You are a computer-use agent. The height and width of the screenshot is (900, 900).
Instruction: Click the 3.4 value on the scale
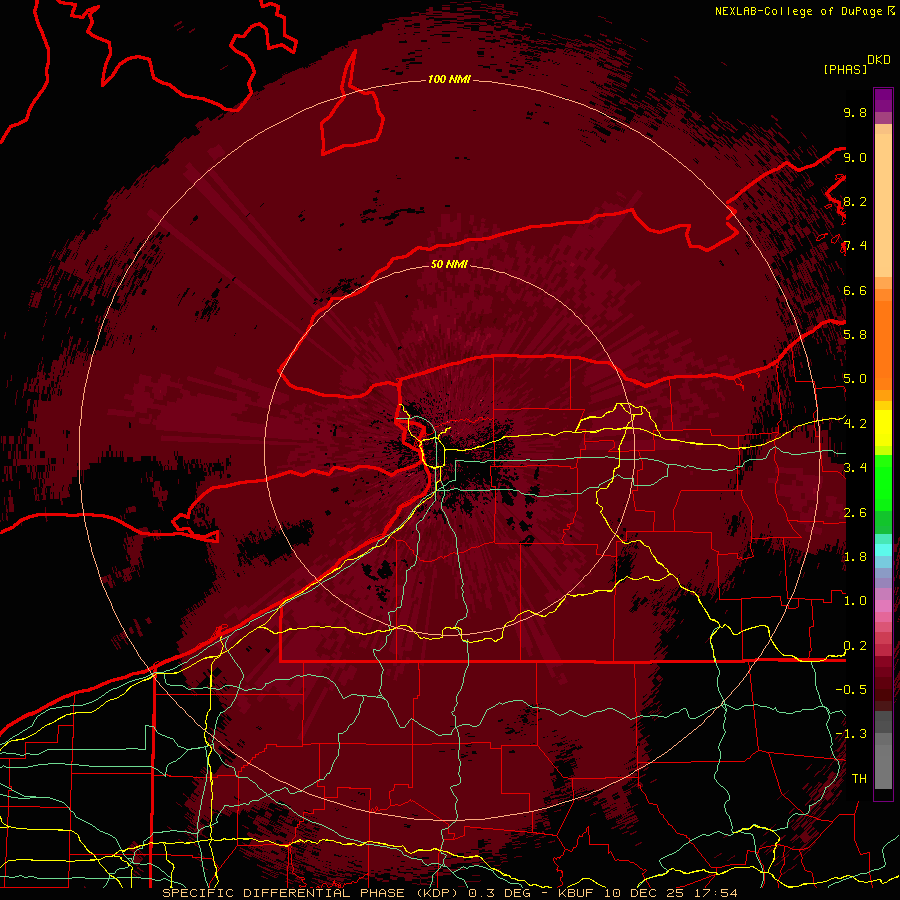[855, 468]
